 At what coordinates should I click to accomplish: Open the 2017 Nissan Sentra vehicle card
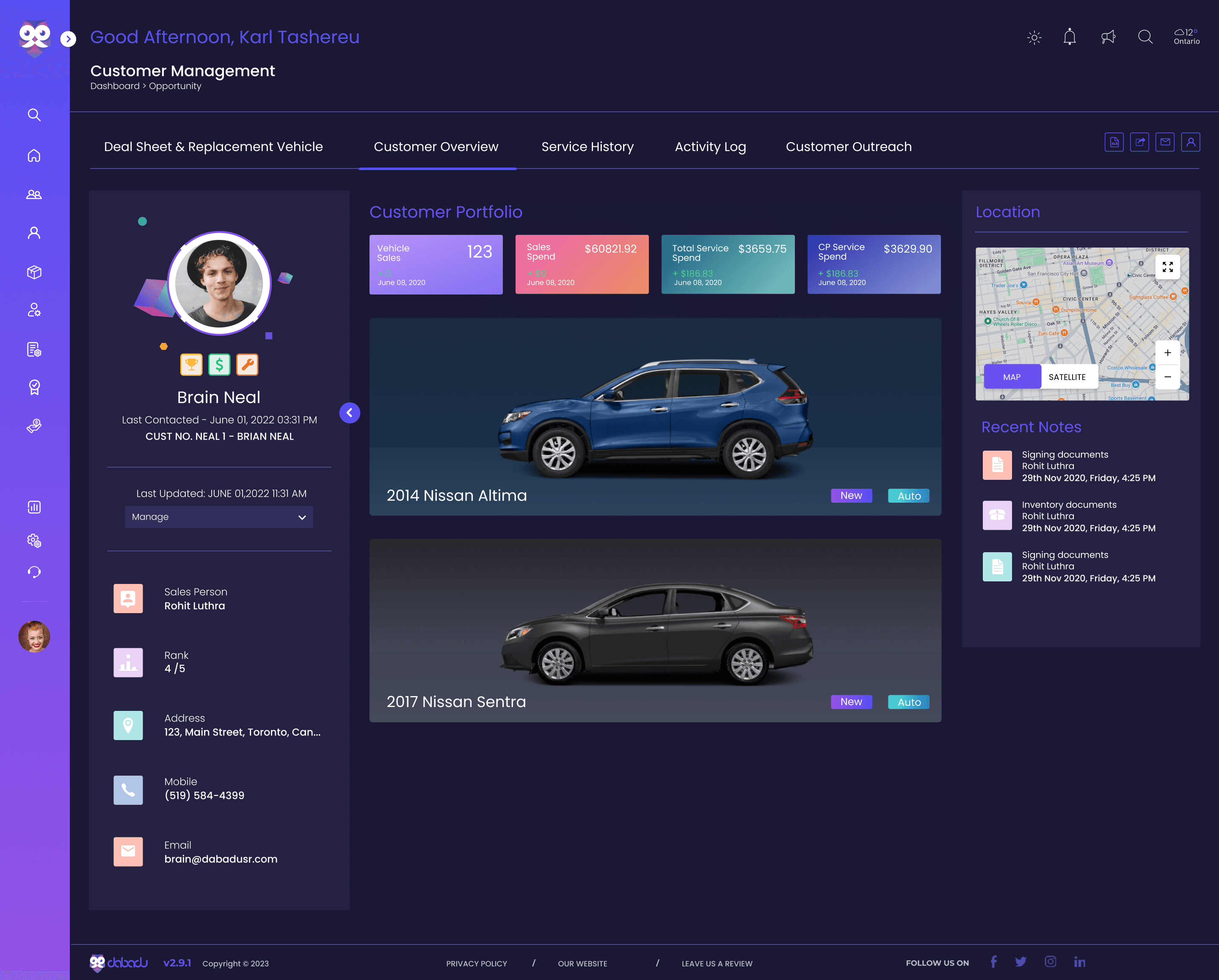[x=655, y=630]
